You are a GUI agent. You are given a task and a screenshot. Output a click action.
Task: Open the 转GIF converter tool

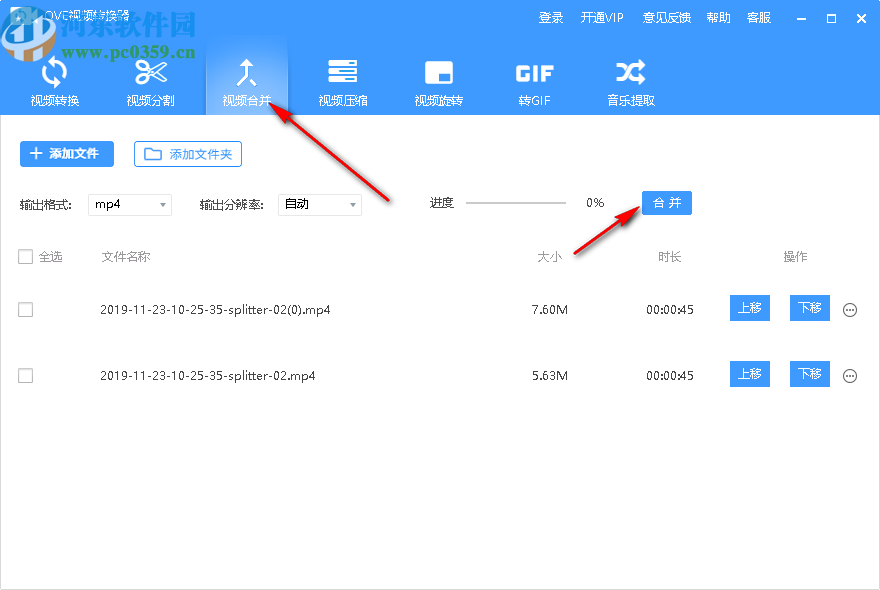click(534, 82)
